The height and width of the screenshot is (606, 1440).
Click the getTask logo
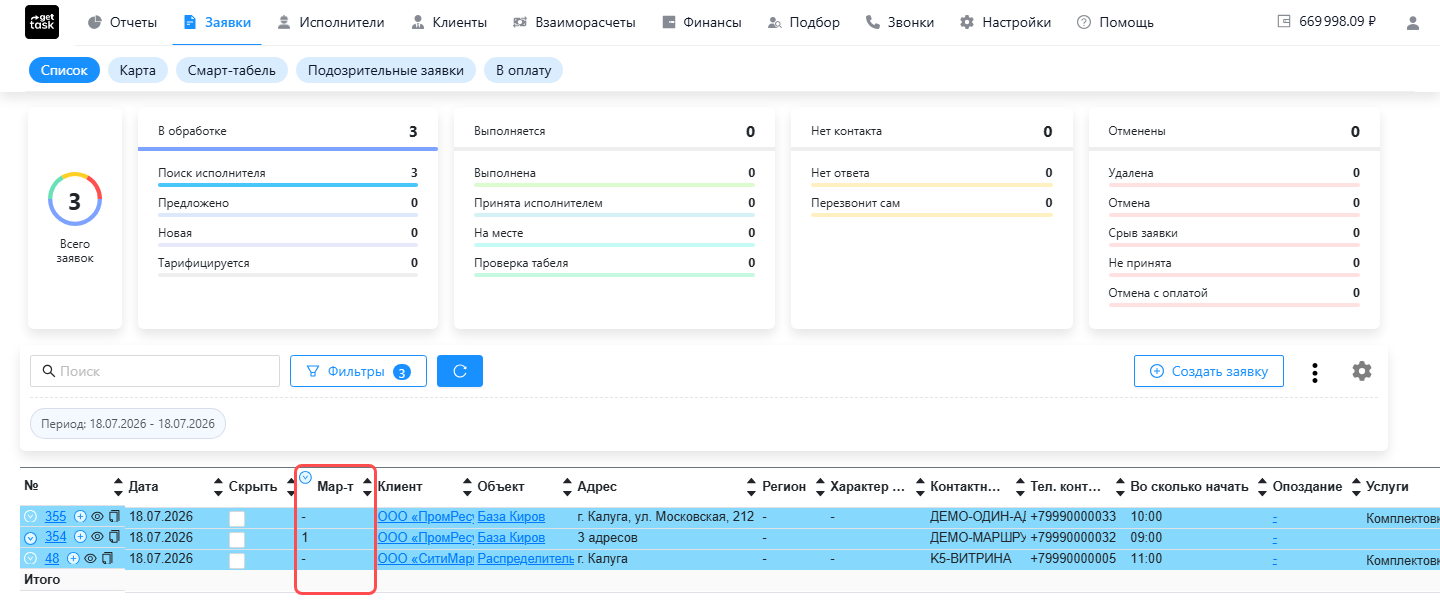42,22
